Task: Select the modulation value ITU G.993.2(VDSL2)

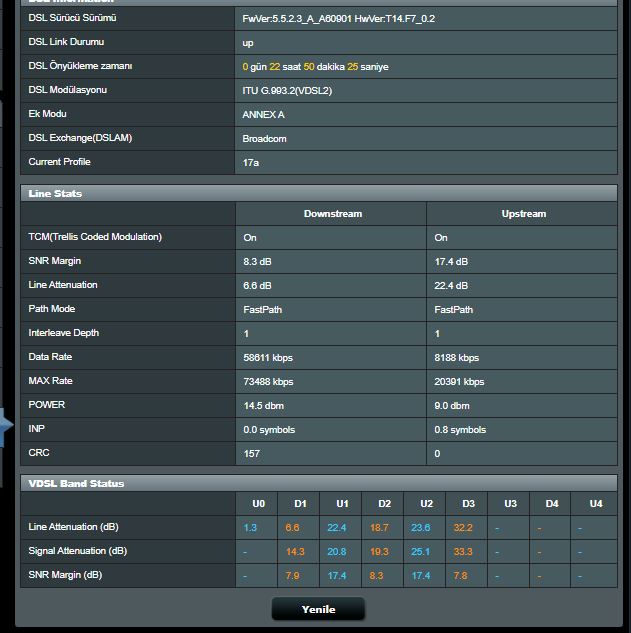Action: point(287,90)
